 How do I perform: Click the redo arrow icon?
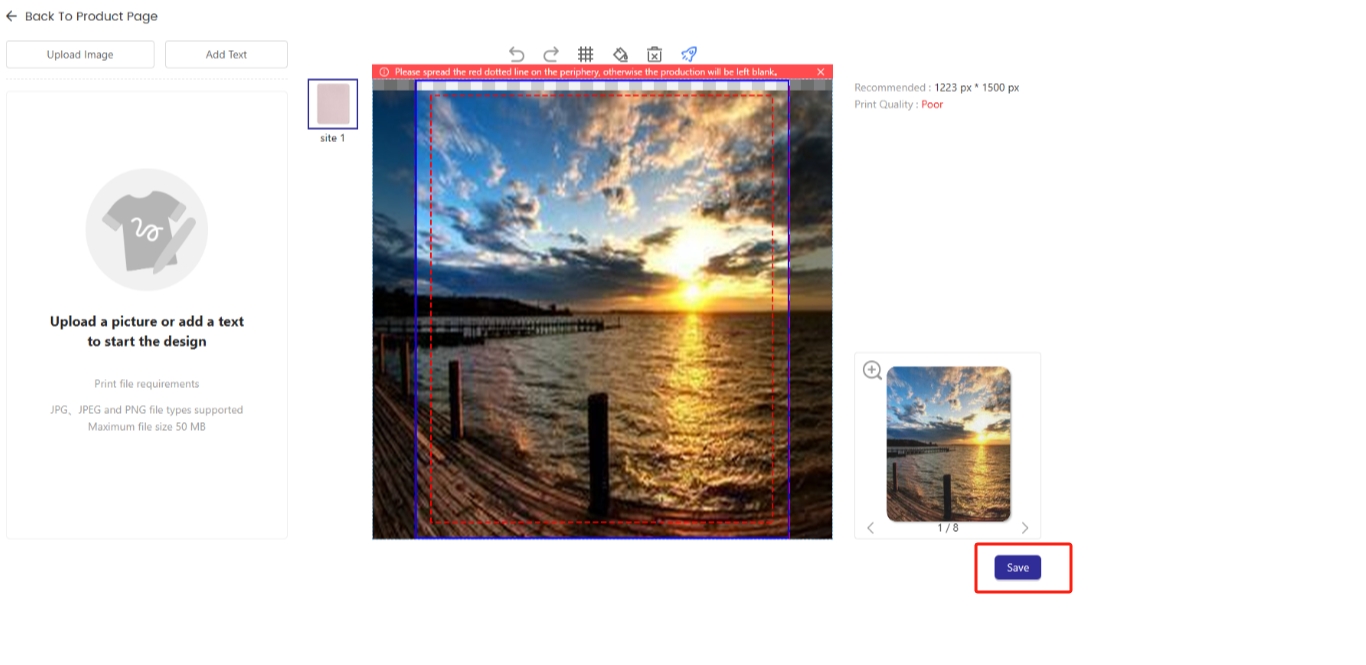(551, 54)
